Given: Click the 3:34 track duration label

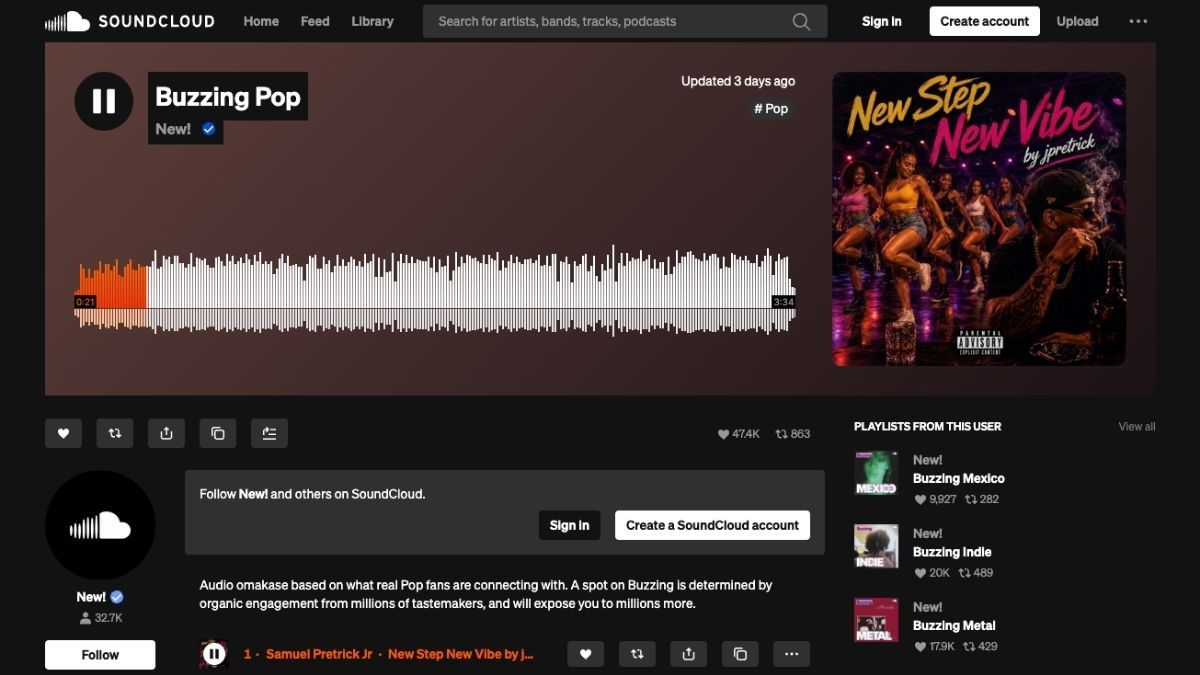Looking at the screenshot, I should pos(784,302).
